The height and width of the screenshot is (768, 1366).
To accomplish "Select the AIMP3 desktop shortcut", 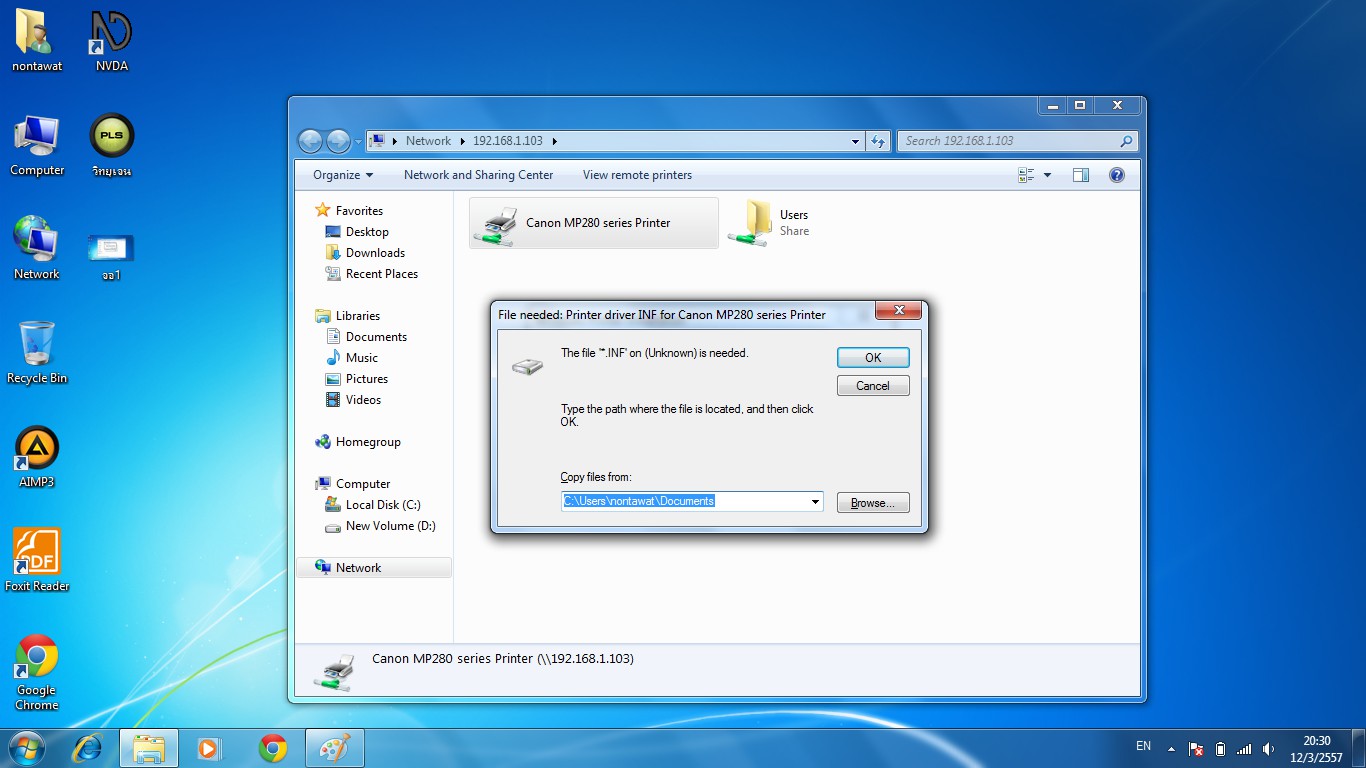I will 37,457.
